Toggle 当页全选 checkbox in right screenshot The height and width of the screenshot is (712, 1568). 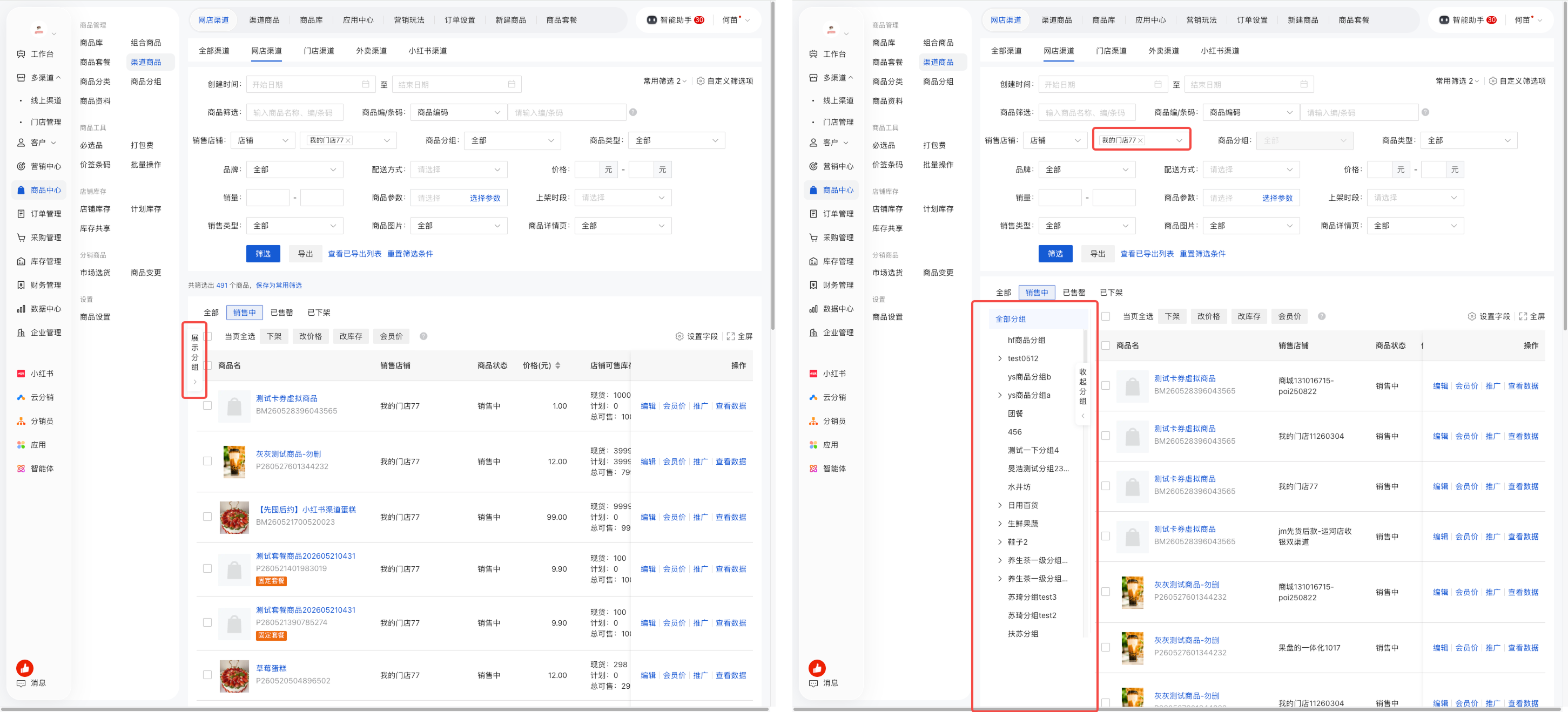coord(1106,316)
